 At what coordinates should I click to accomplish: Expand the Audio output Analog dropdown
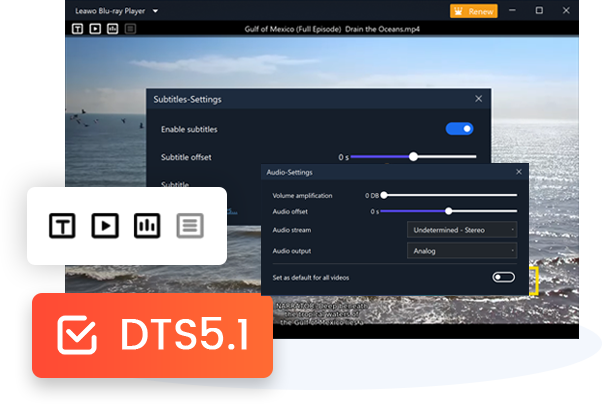coord(462,251)
